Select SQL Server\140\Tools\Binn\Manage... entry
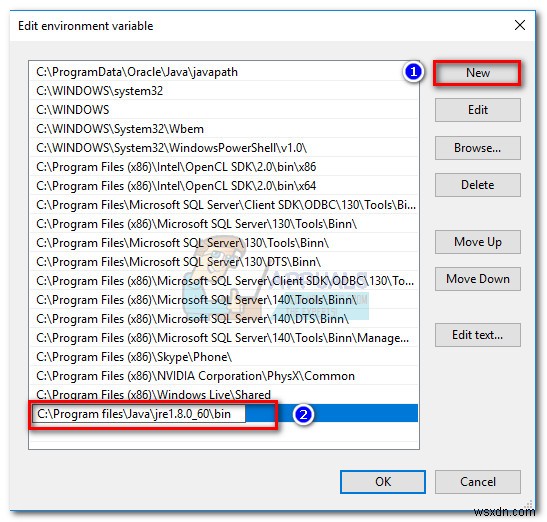The width and height of the screenshot is (547, 522). (x=224, y=338)
